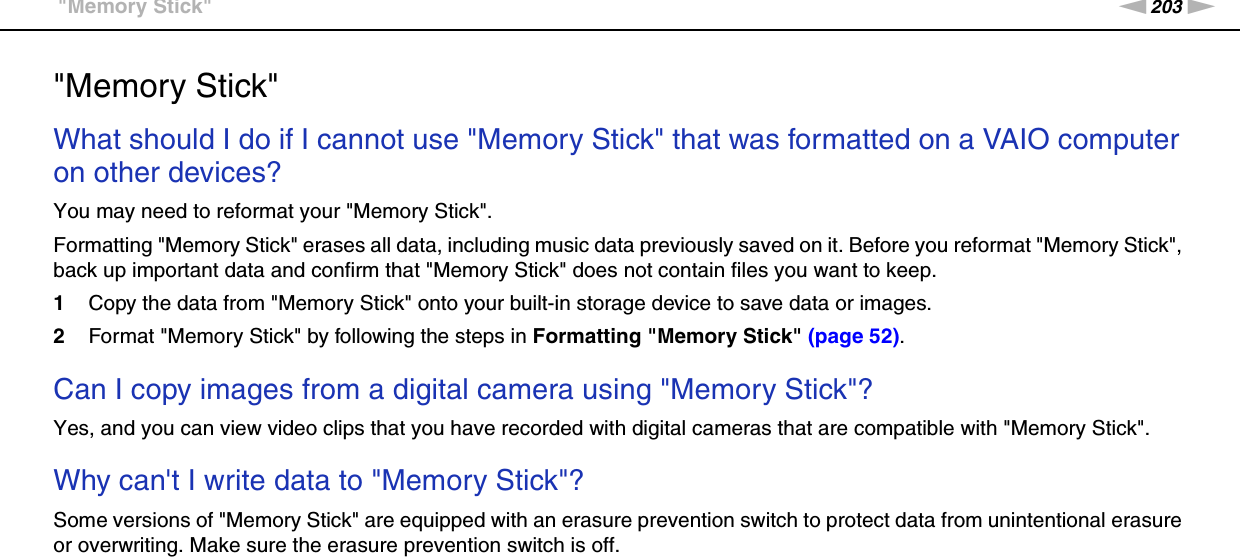
Task: Click the "Copy the data" step text
Action: tap(510, 303)
